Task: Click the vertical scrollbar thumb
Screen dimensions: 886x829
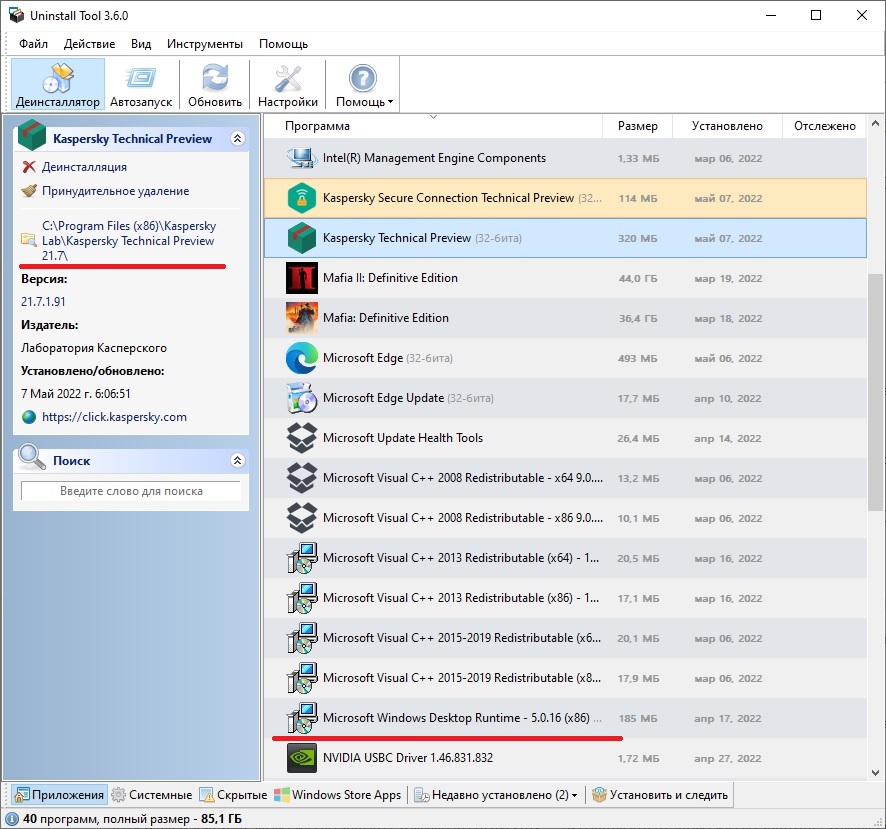Action: [x=875, y=393]
